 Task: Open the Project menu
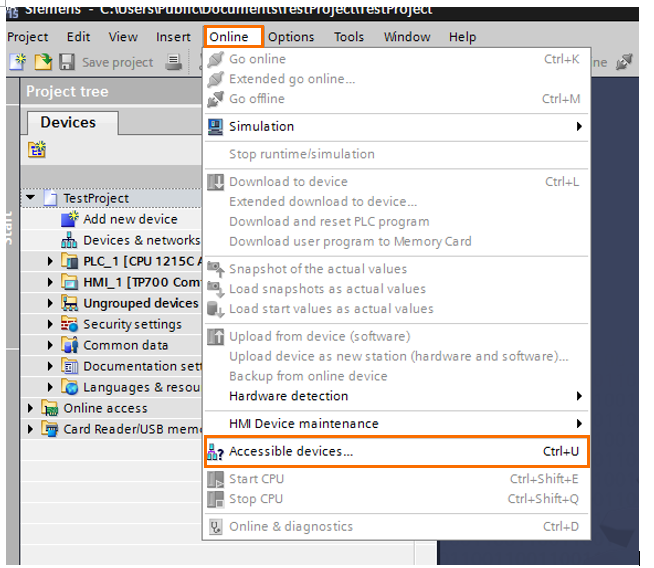click(28, 37)
